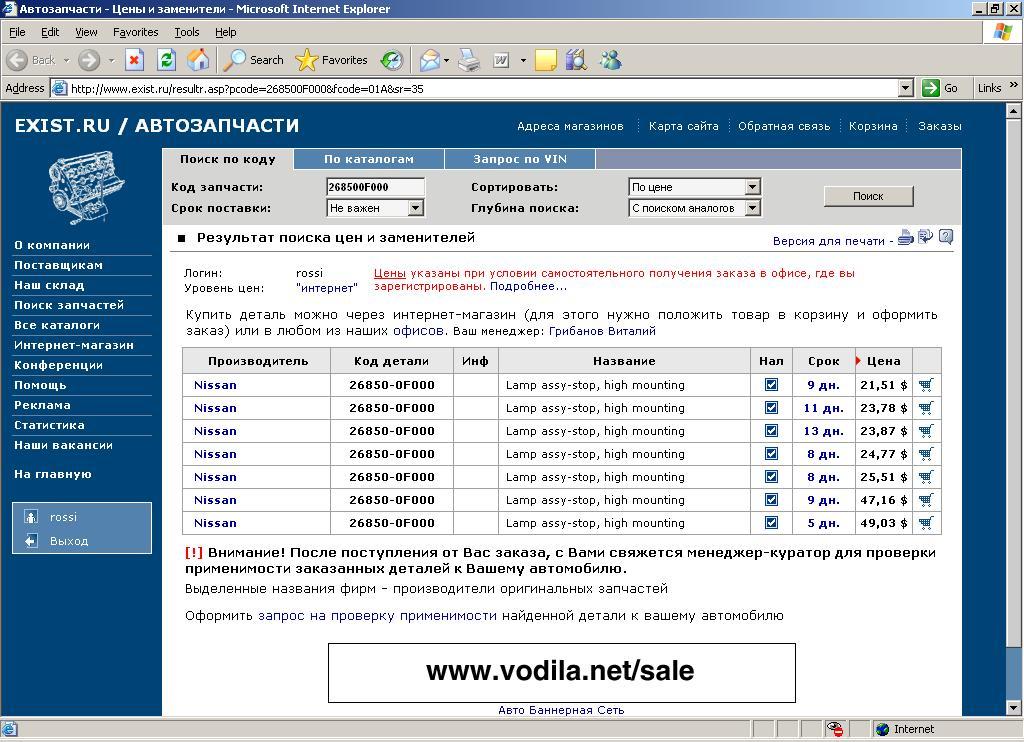Add the 24,77 $ Nissan part to cart
1024x742 pixels.
pyautogui.click(x=926, y=454)
